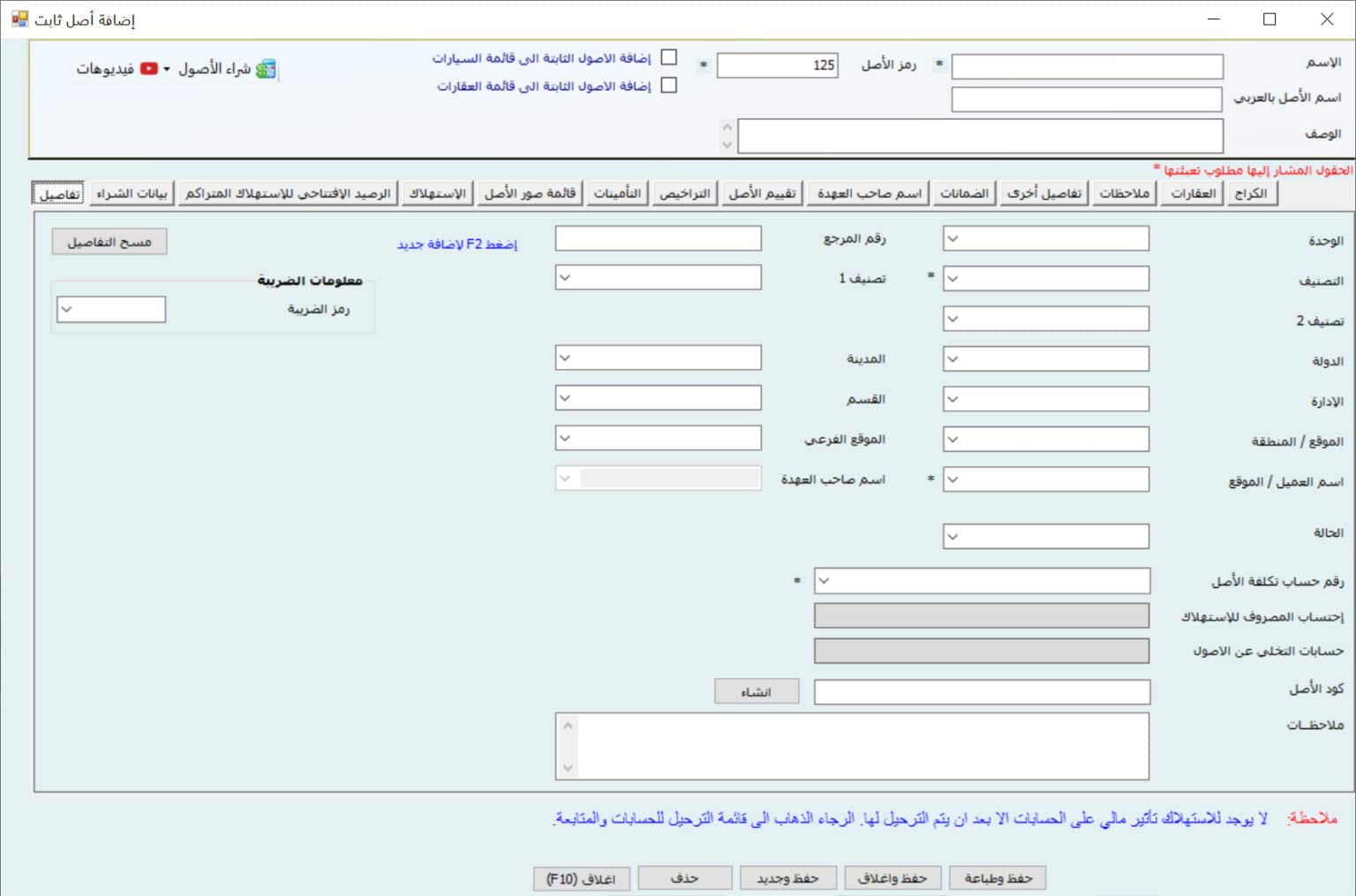The width and height of the screenshot is (1356, 896).
Task: Click the انشاء button
Action: 757,692
